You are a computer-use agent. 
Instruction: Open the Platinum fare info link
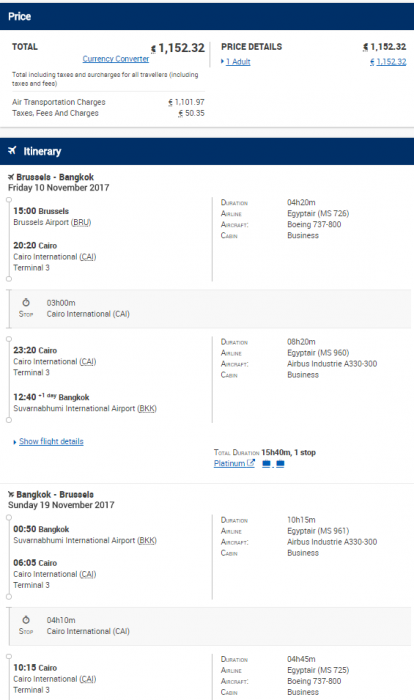[x=230, y=463]
